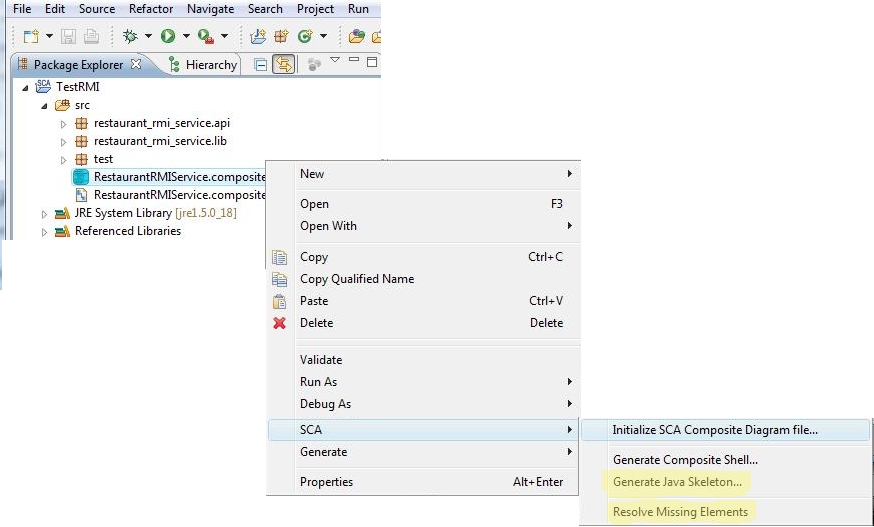
Task: Click the Run External Tools icon
Action: point(206,37)
